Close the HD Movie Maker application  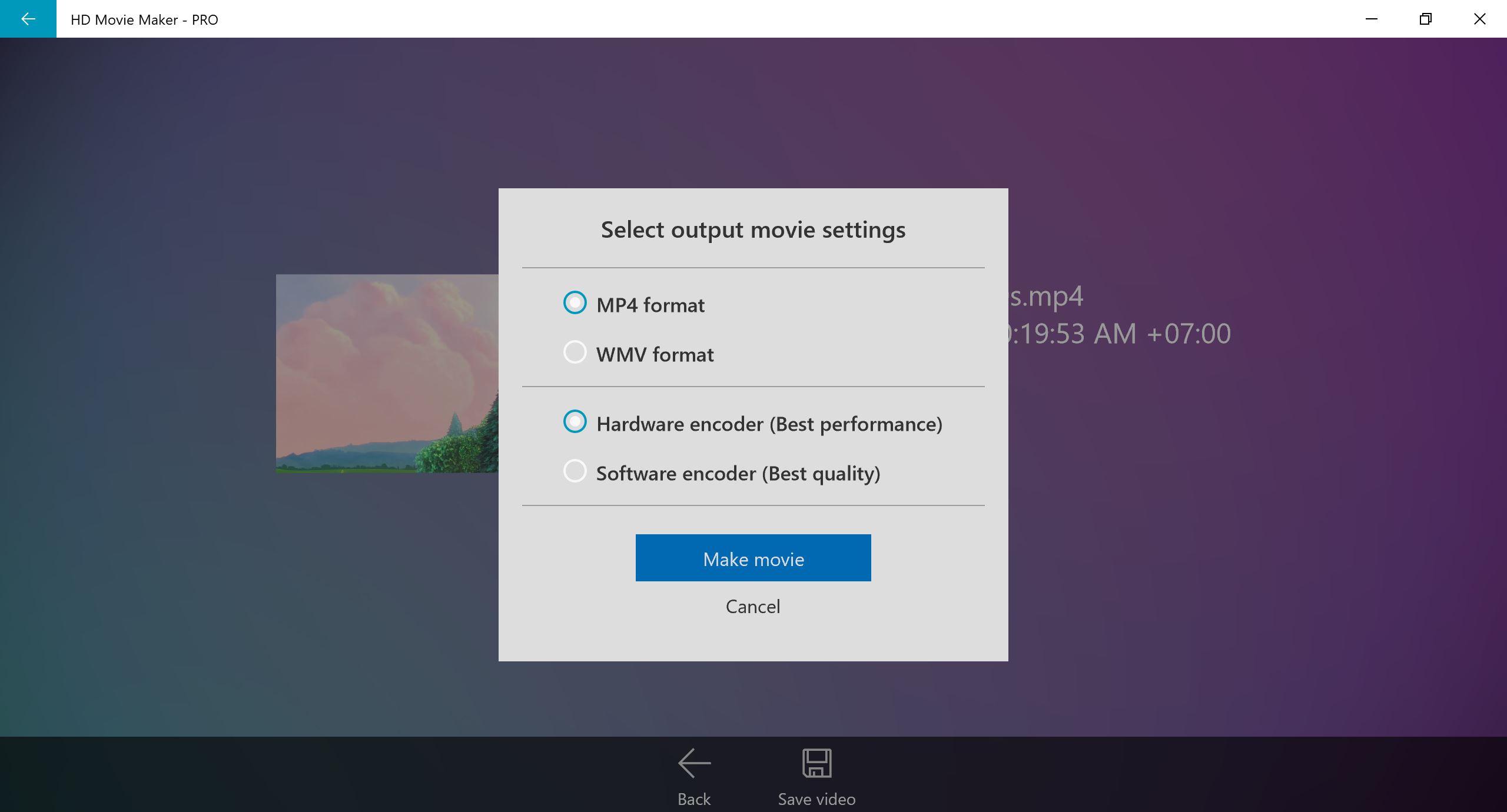tap(1479, 19)
